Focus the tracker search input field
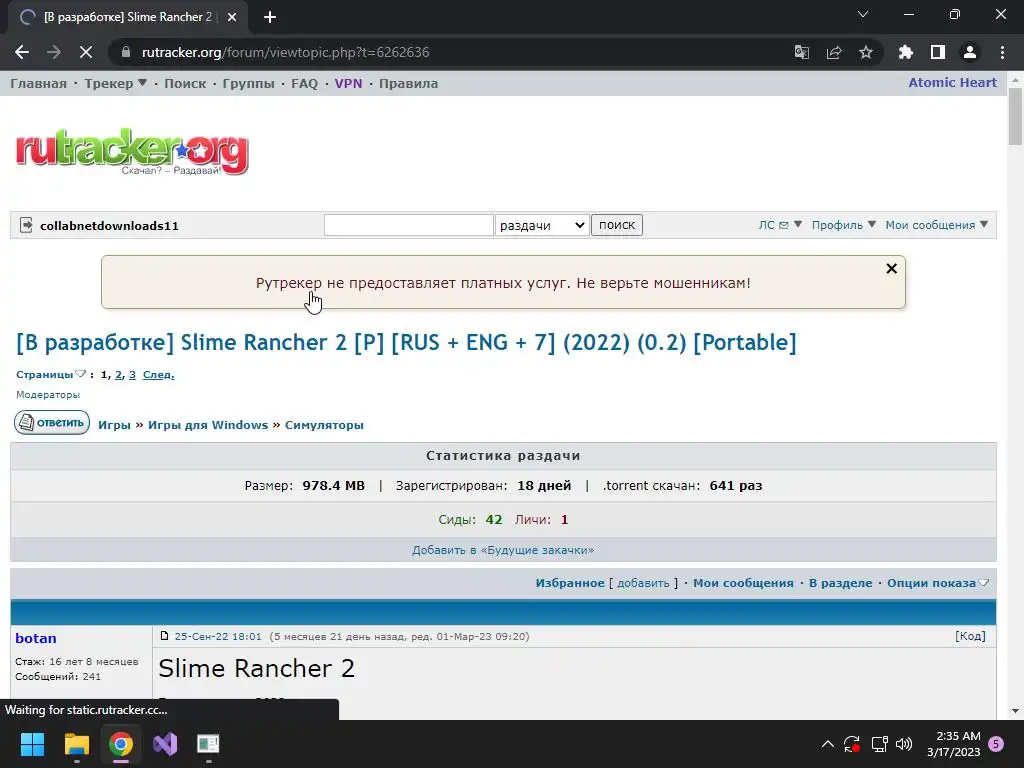Image resolution: width=1024 pixels, height=768 pixels. (x=409, y=225)
